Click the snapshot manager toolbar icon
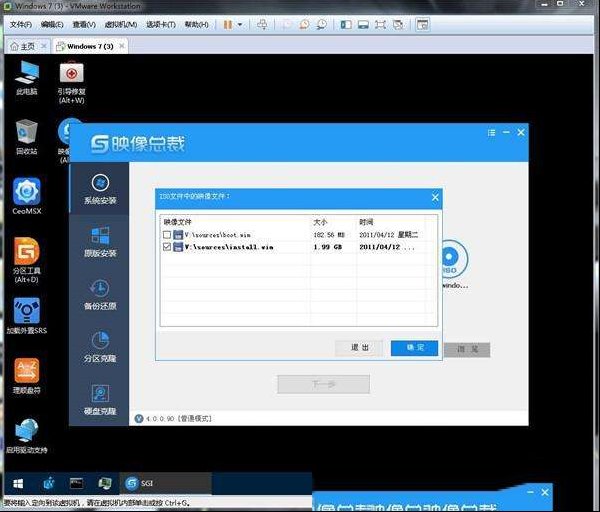This screenshot has width=600, height=512. coord(322,25)
